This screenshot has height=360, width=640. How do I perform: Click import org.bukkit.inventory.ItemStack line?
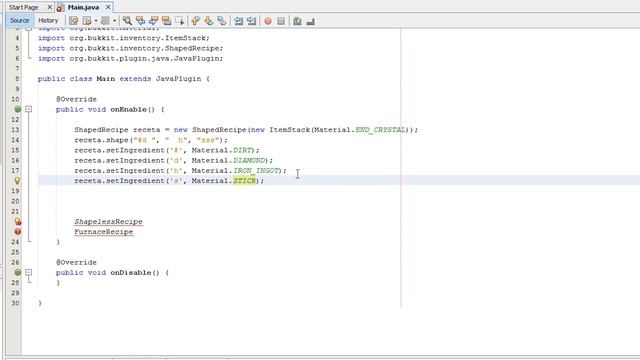pyautogui.click(x=124, y=38)
